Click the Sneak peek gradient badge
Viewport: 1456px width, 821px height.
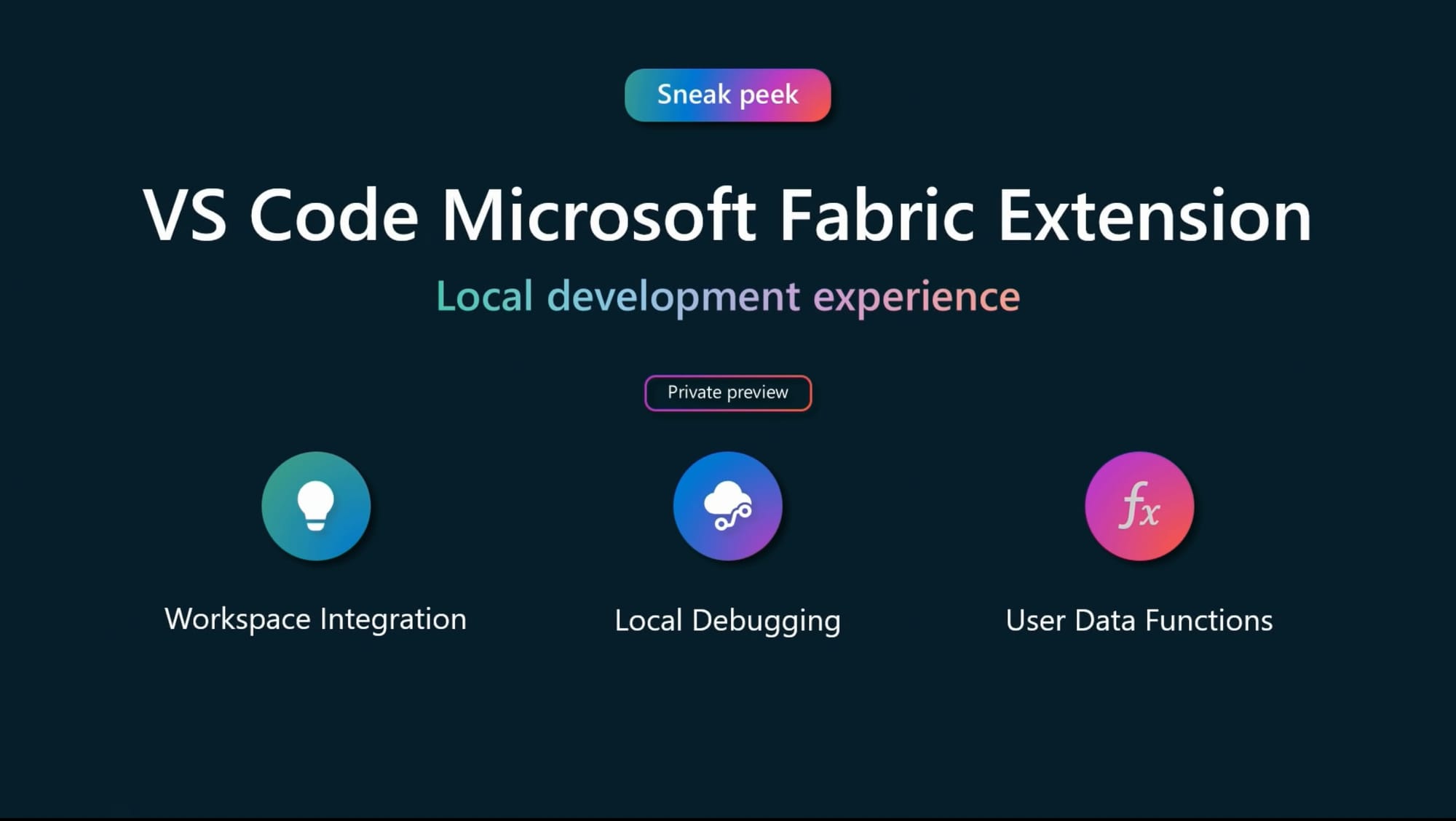point(728,95)
